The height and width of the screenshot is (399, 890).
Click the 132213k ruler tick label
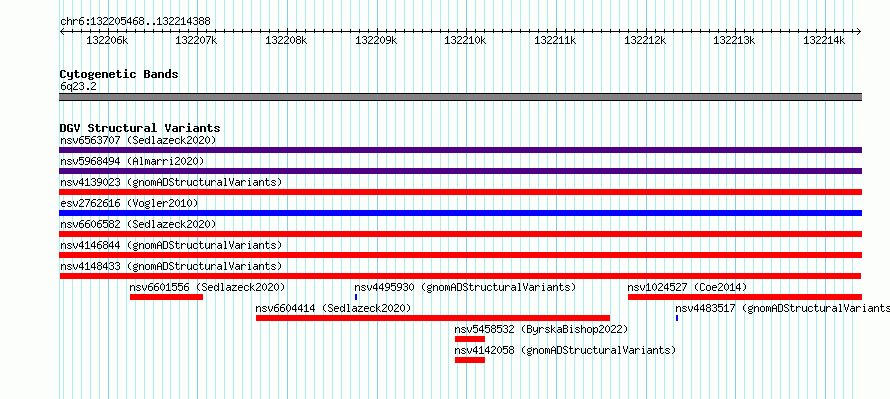[735, 40]
